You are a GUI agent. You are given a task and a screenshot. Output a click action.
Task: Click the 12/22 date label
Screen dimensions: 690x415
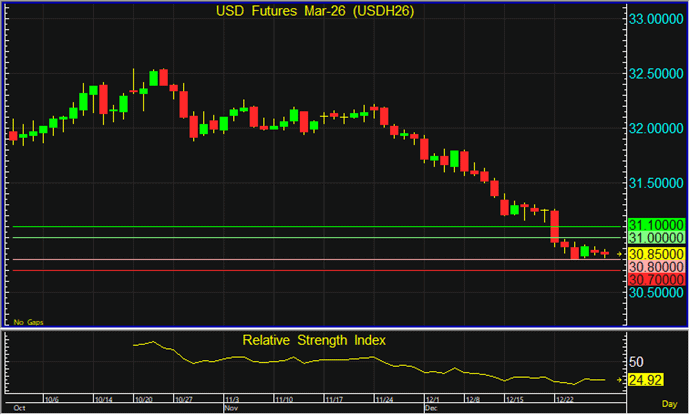(564, 398)
